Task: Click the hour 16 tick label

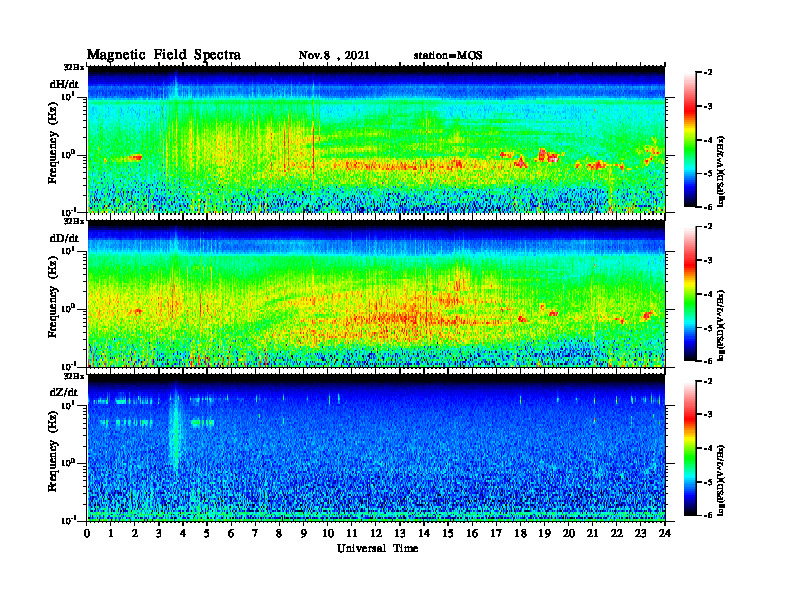Action: (472, 533)
